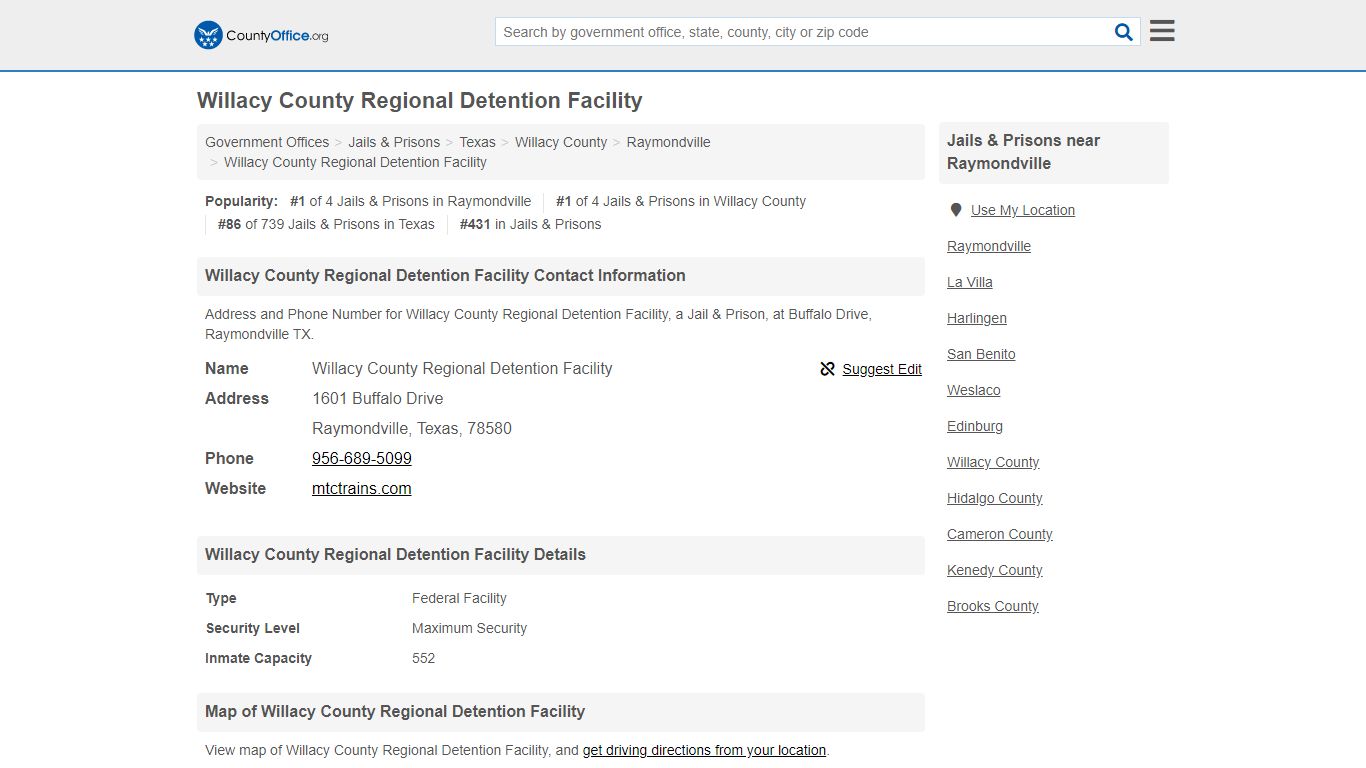1366x768 pixels.
Task: Open Raymondville breadcrumb link
Action: pyautogui.click(x=668, y=142)
